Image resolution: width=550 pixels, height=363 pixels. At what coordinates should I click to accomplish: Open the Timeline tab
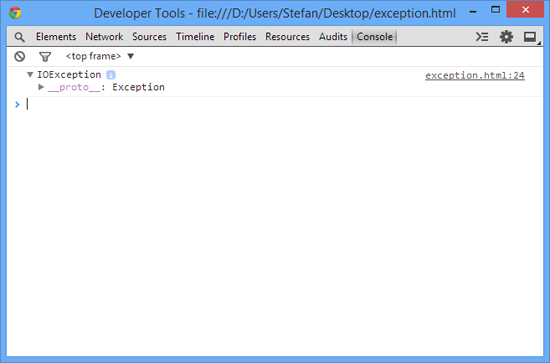195,37
